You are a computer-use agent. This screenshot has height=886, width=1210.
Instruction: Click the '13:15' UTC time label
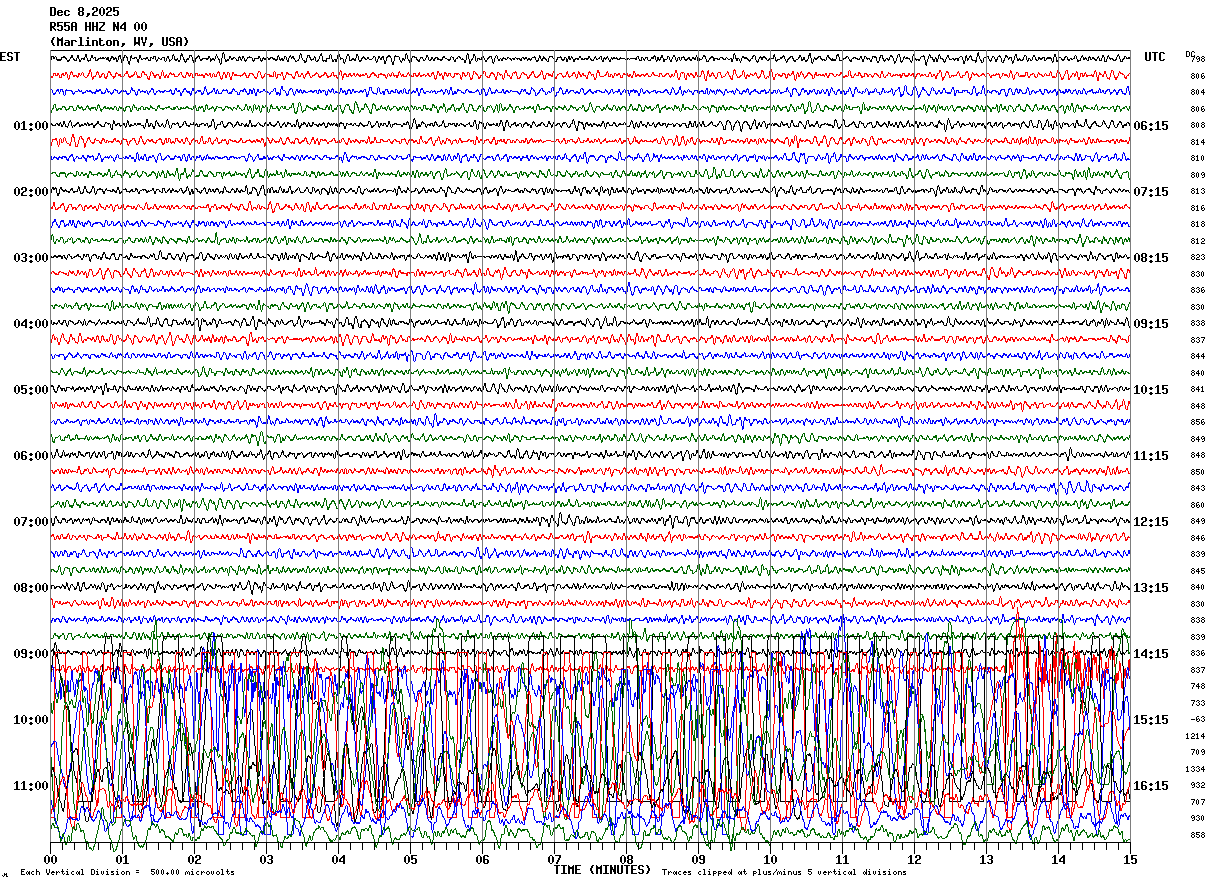coord(1150,588)
